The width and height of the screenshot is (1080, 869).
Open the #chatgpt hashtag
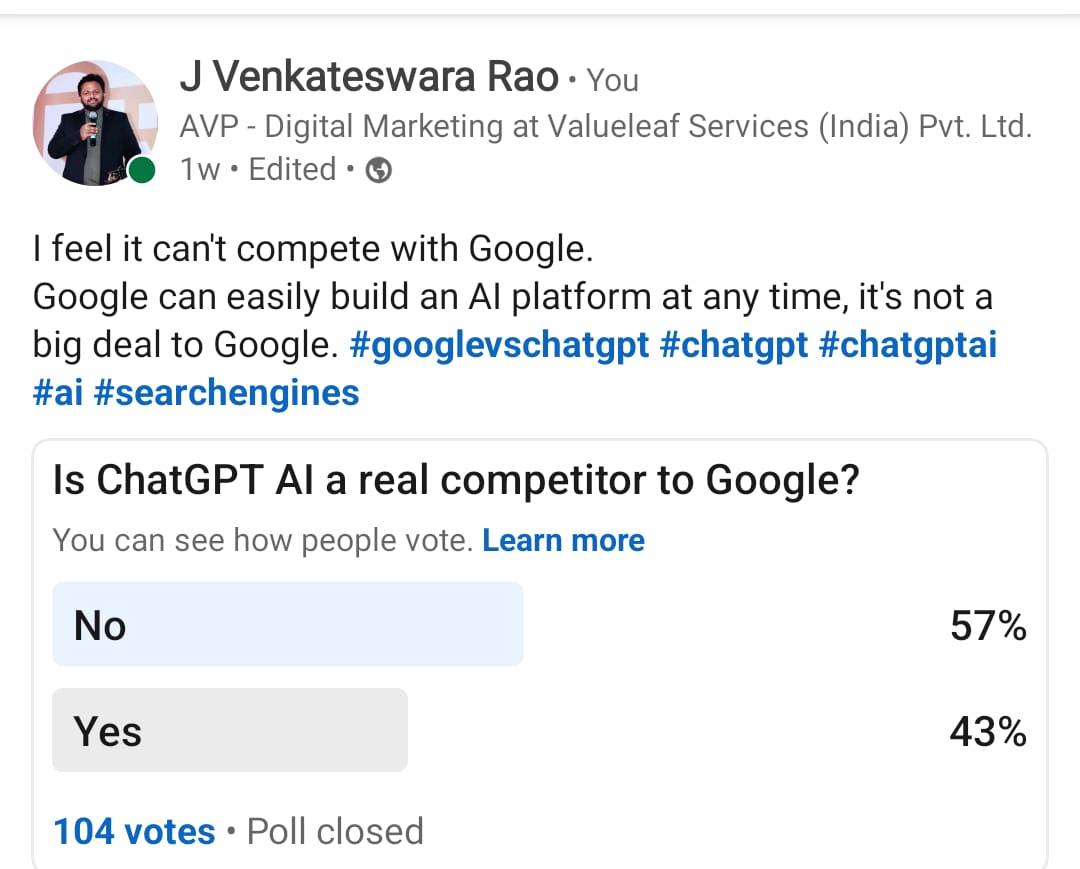point(733,345)
